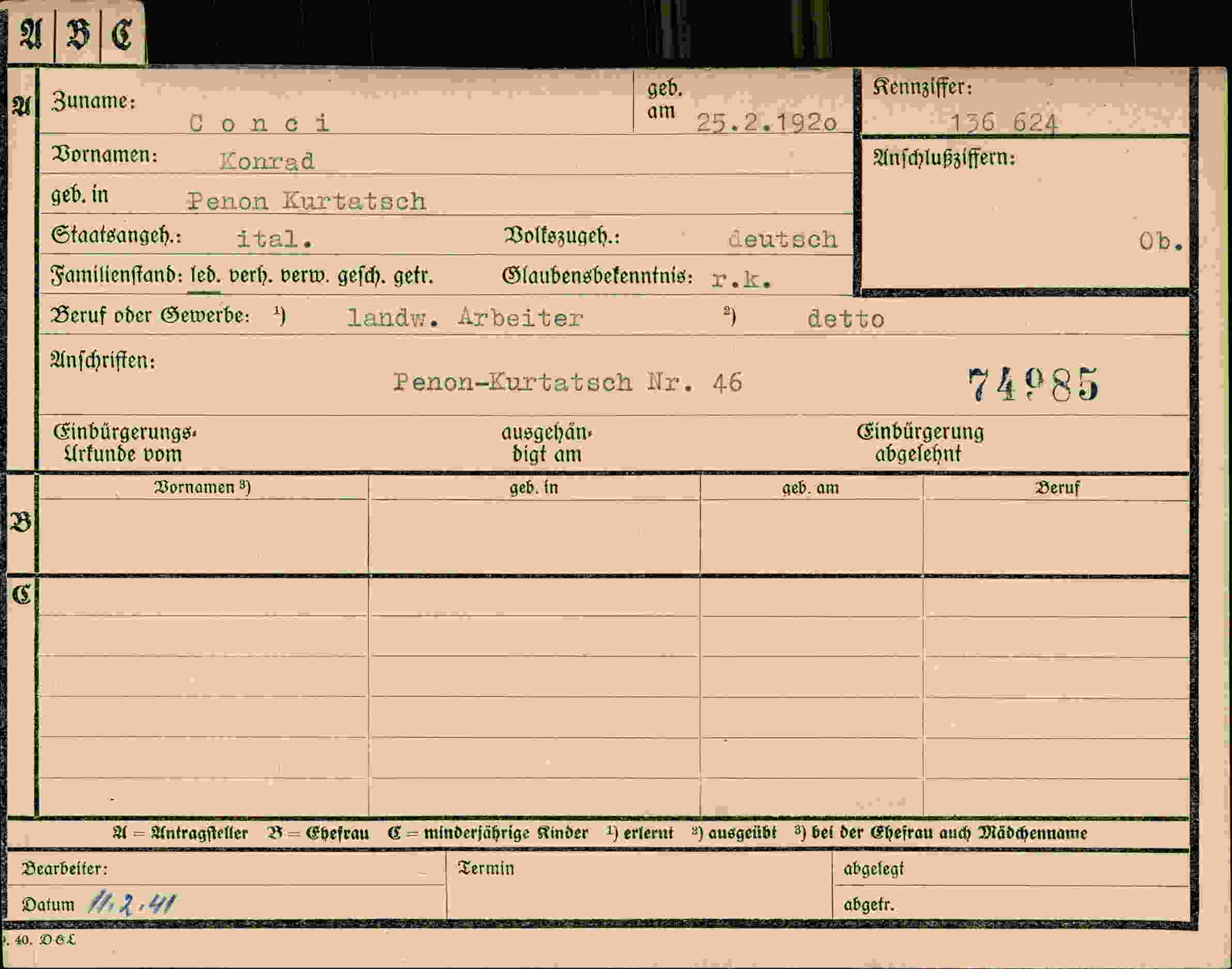This screenshot has width=1232, height=969.
Task: Click the "geb. in" column header in section B
Action: (x=533, y=488)
